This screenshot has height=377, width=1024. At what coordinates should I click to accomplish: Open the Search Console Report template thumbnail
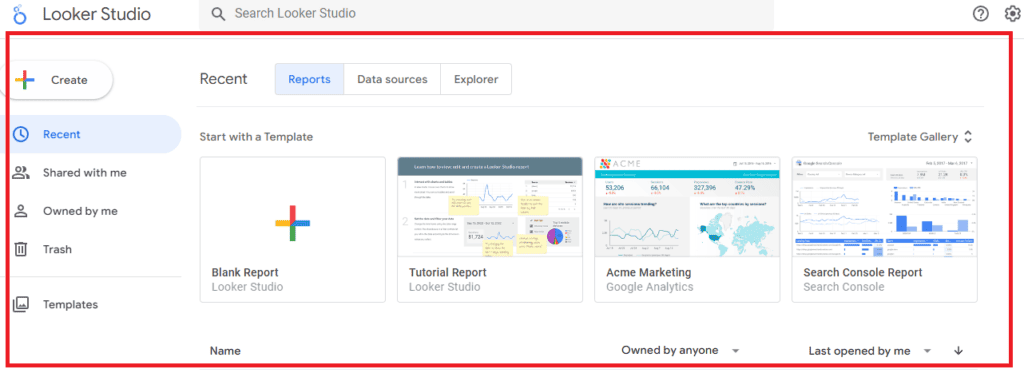click(x=884, y=206)
